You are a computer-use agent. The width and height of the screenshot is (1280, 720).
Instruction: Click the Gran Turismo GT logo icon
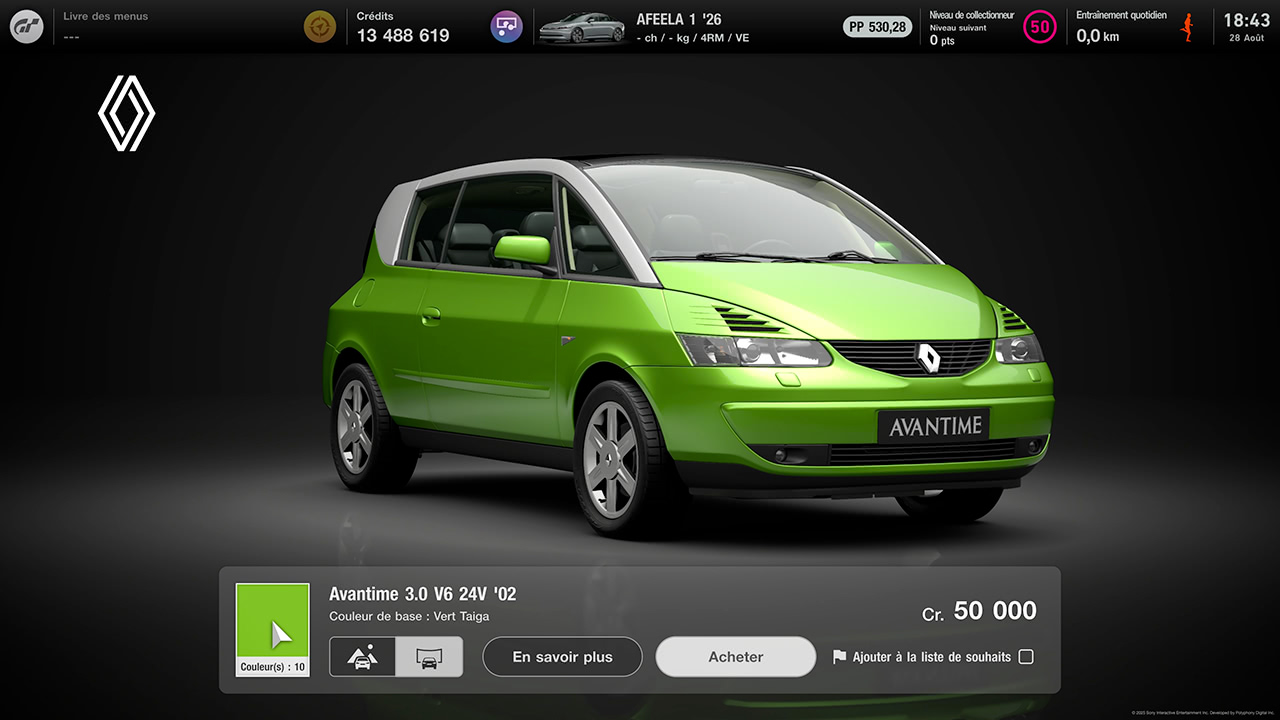(27, 27)
